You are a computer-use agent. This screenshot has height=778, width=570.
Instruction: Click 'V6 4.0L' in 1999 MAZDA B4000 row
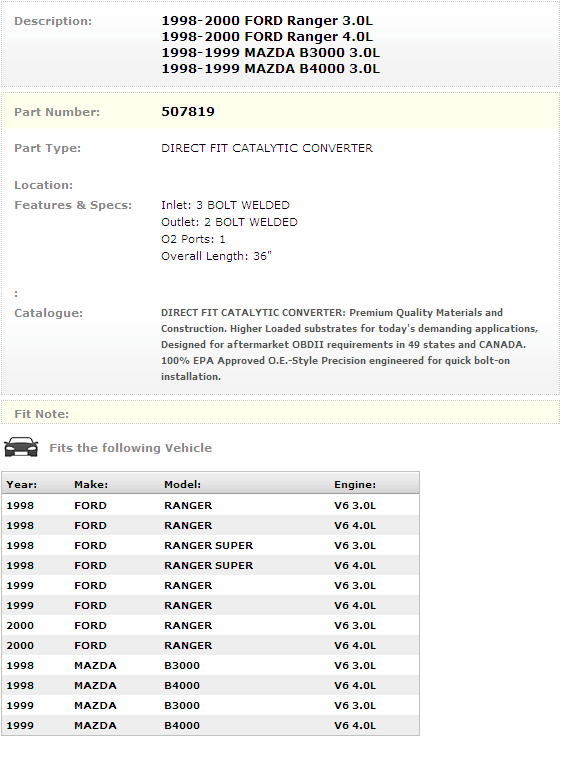pyautogui.click(x=355, y=725)
